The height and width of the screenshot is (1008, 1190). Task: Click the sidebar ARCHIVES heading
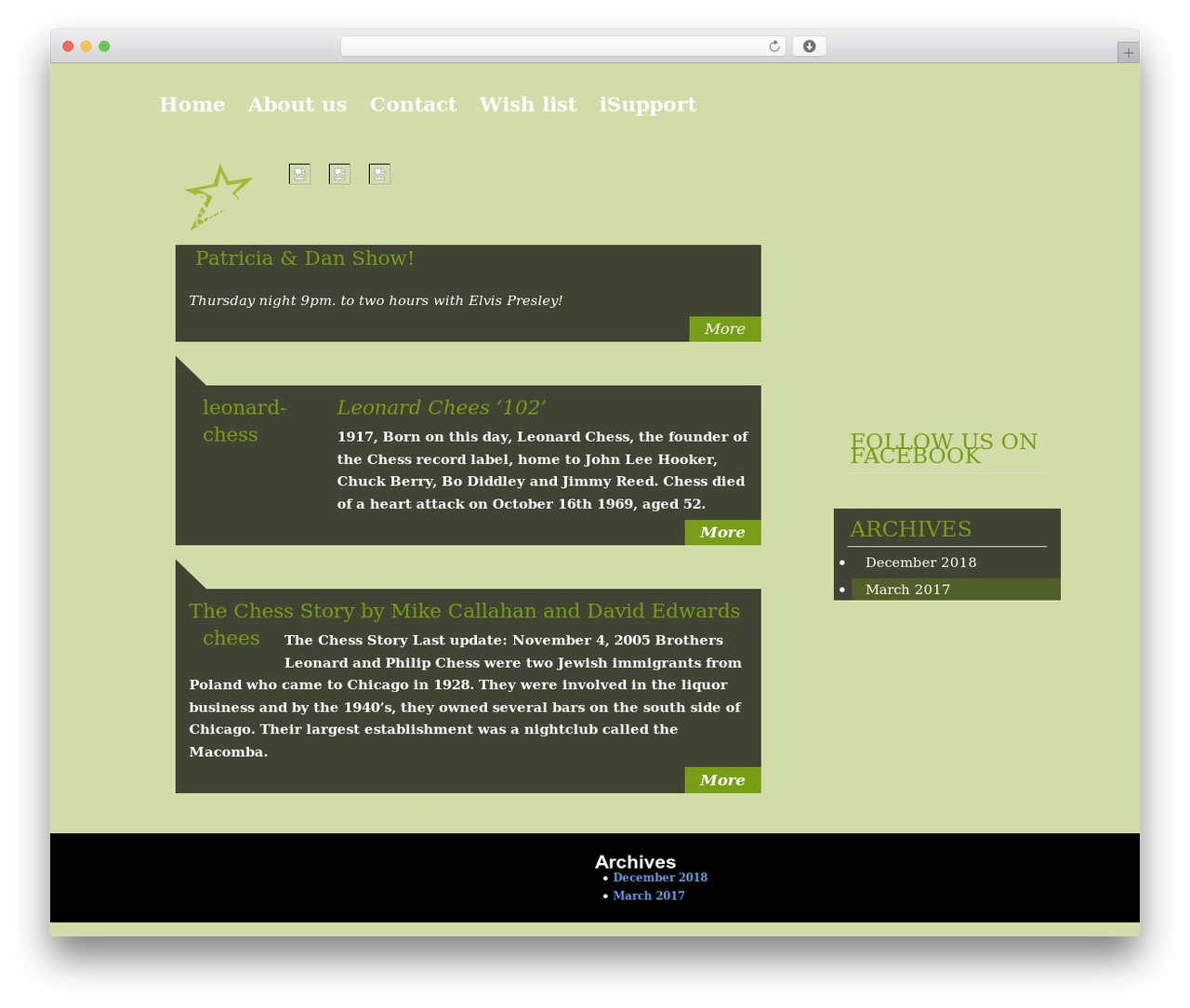pos(911,529)
